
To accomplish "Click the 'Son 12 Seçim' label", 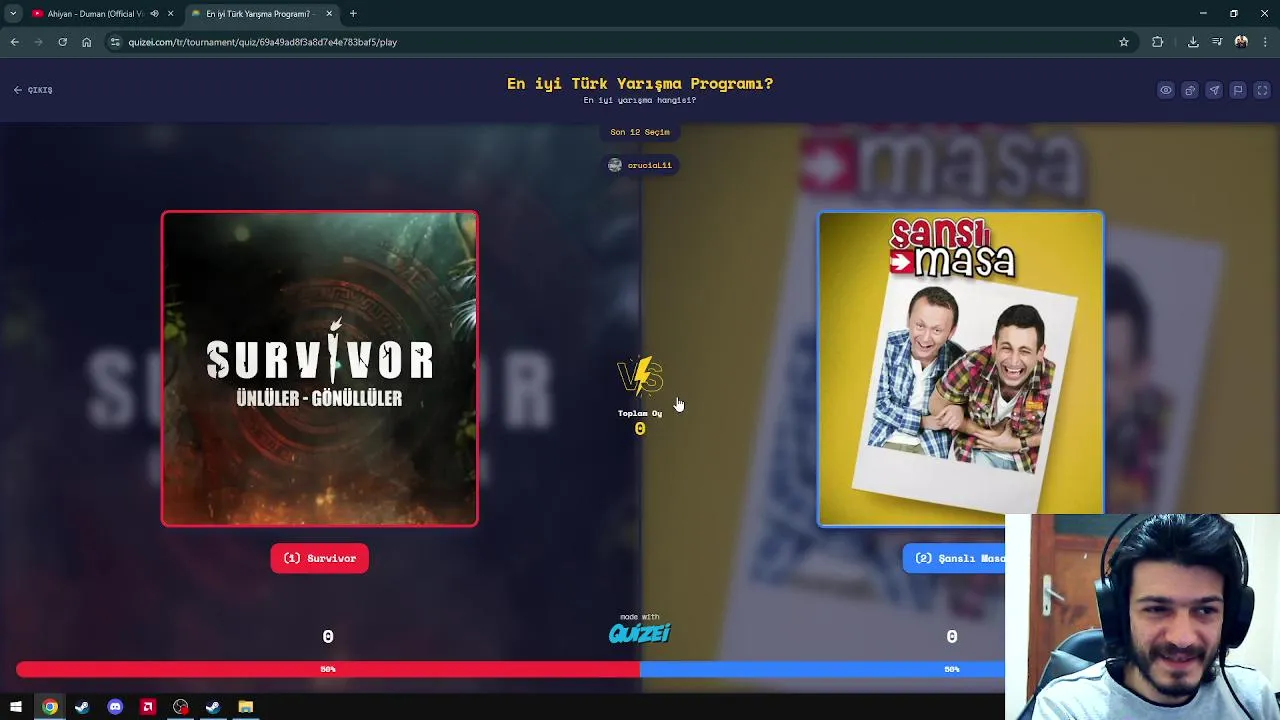I will 640,132.
